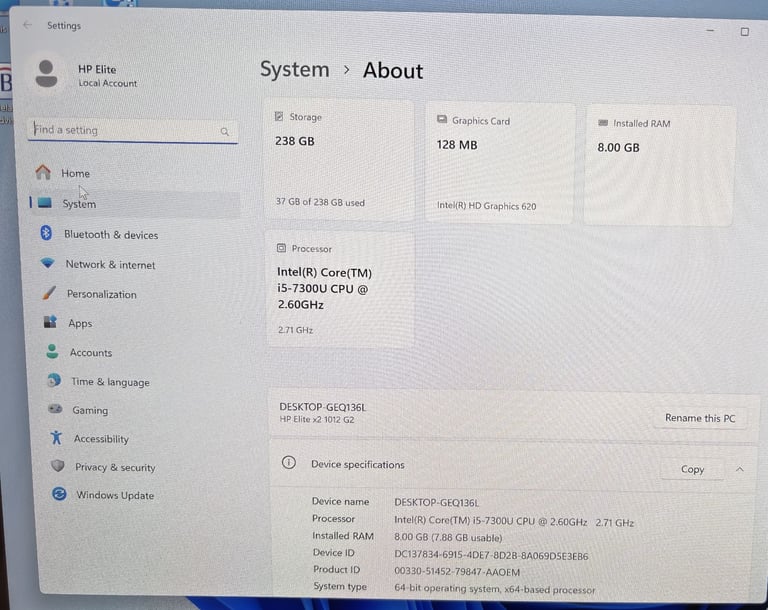The width and height of the screenshot is (768, 610).
Task: Click HP Elite account name
Action: coord(97,69)
